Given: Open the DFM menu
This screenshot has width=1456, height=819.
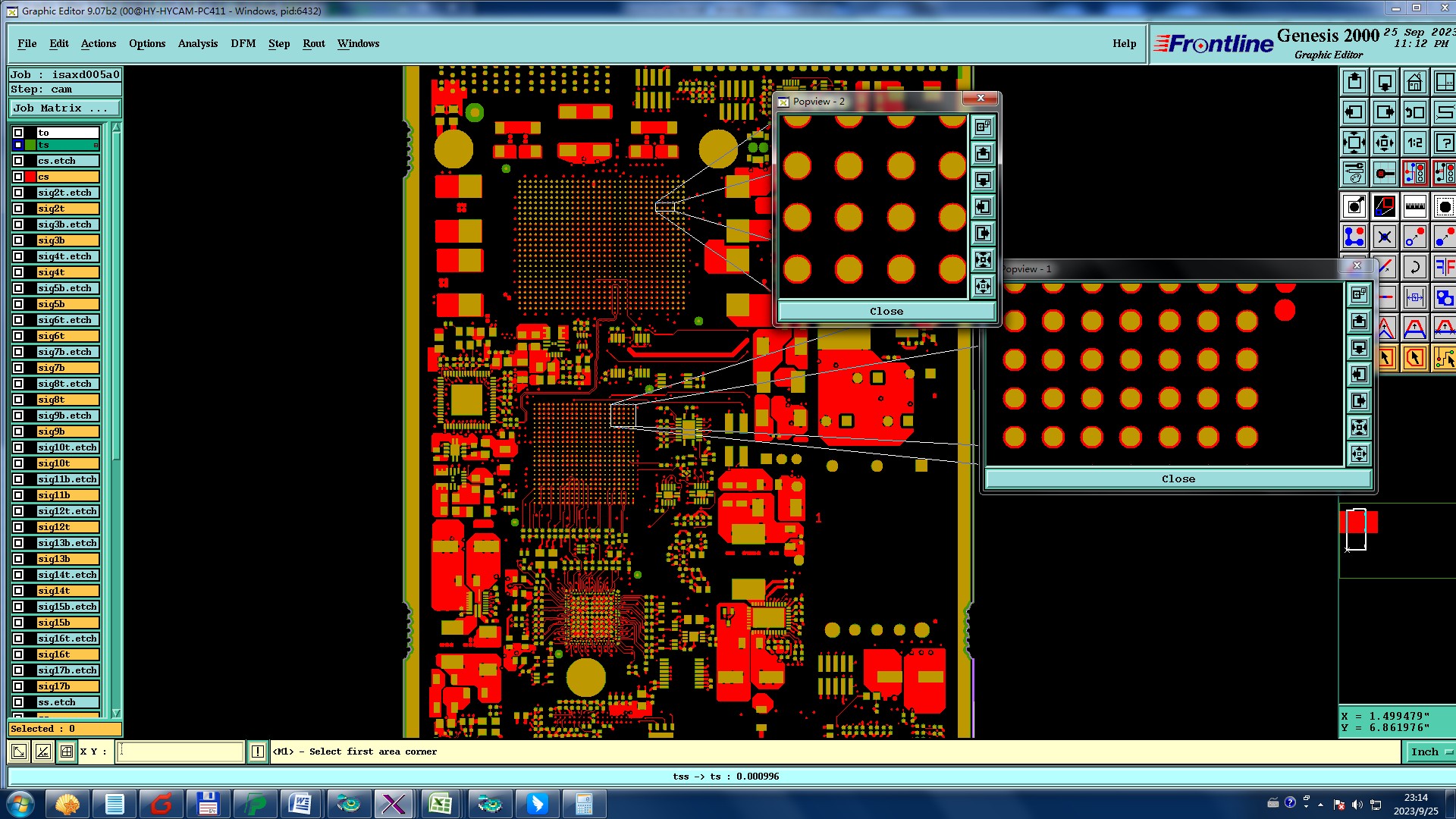Looking at the screenshot, I should [x=243, y=43].
